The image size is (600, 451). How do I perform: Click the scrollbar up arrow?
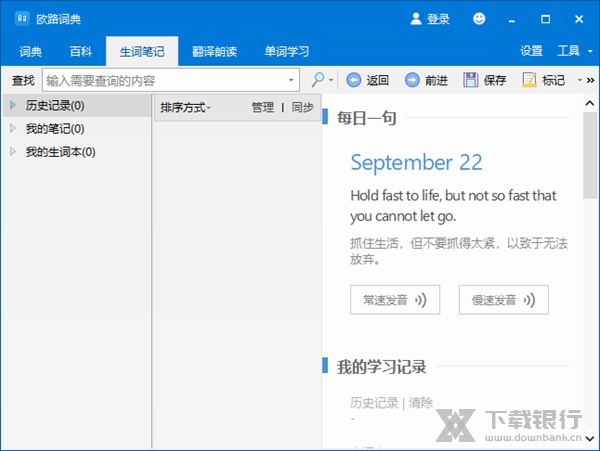(x=590, y=103)
